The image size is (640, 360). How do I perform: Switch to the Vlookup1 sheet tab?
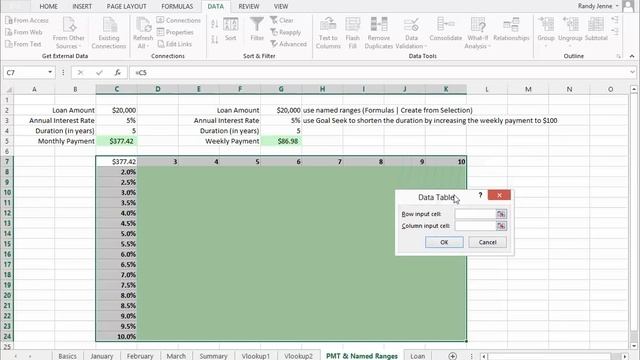tap(255, 356)
